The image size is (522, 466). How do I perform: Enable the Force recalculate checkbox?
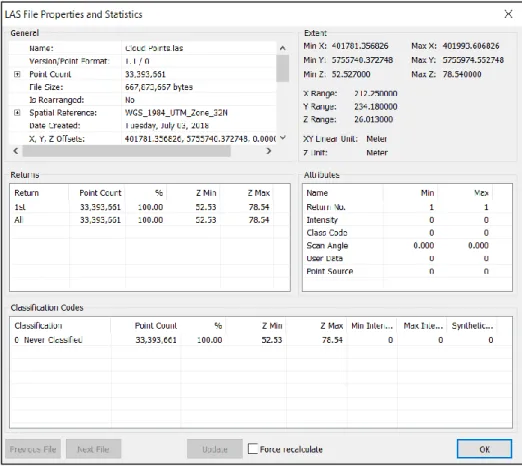coord(253,449)
